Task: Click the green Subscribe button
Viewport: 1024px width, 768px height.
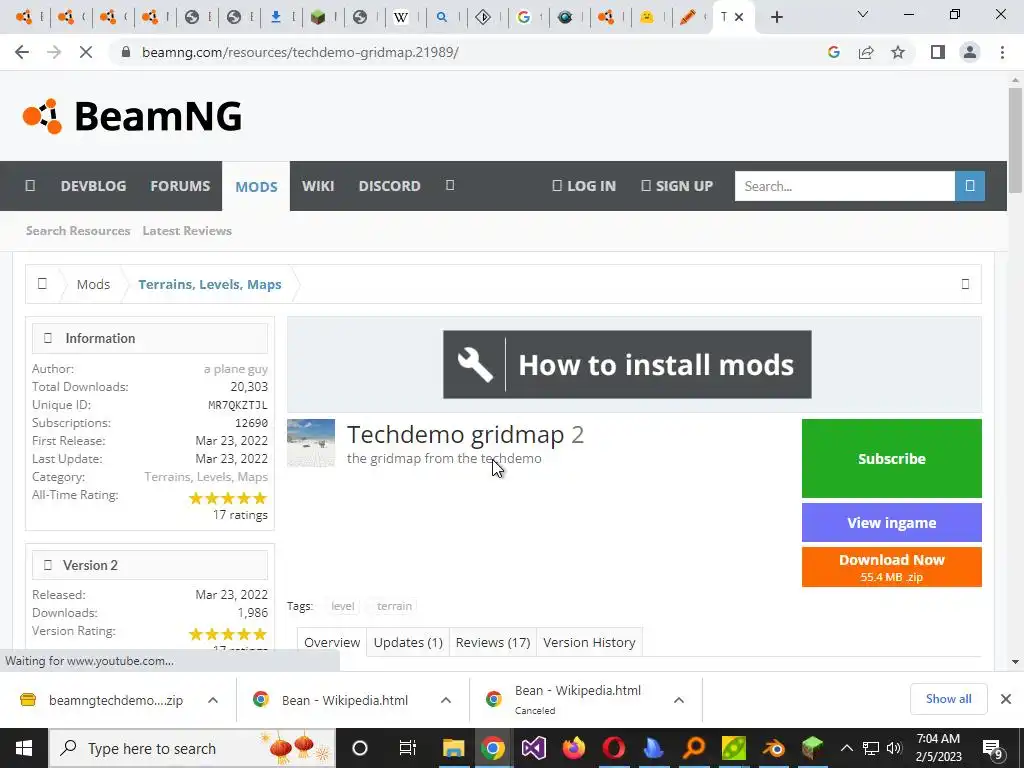Action: point(891,458)
